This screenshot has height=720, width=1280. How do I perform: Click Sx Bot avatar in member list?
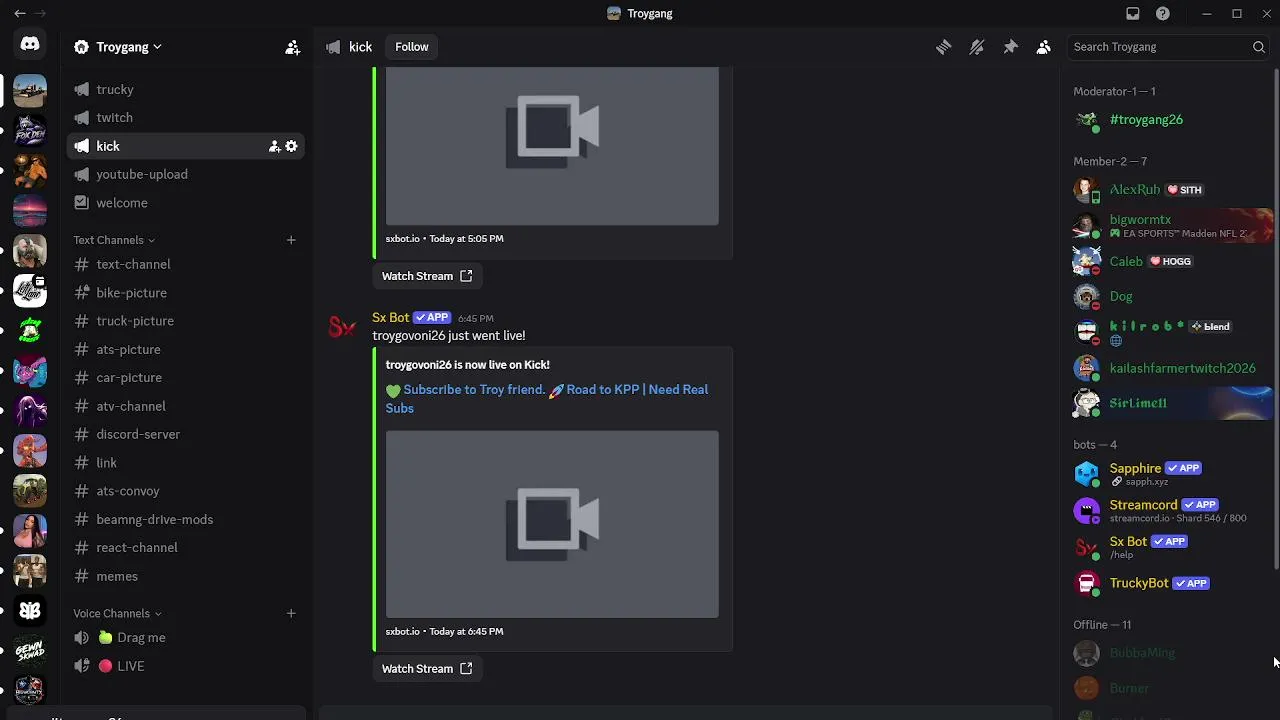pos(1087,547)
